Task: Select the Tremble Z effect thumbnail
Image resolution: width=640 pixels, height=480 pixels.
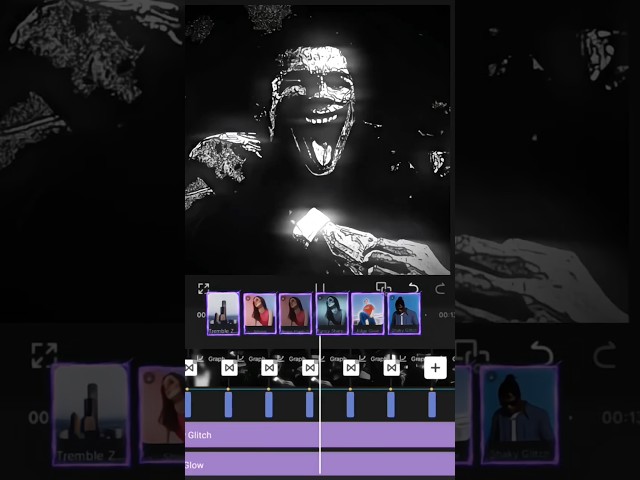Action: pyautogui.click(x=223, y=313)
